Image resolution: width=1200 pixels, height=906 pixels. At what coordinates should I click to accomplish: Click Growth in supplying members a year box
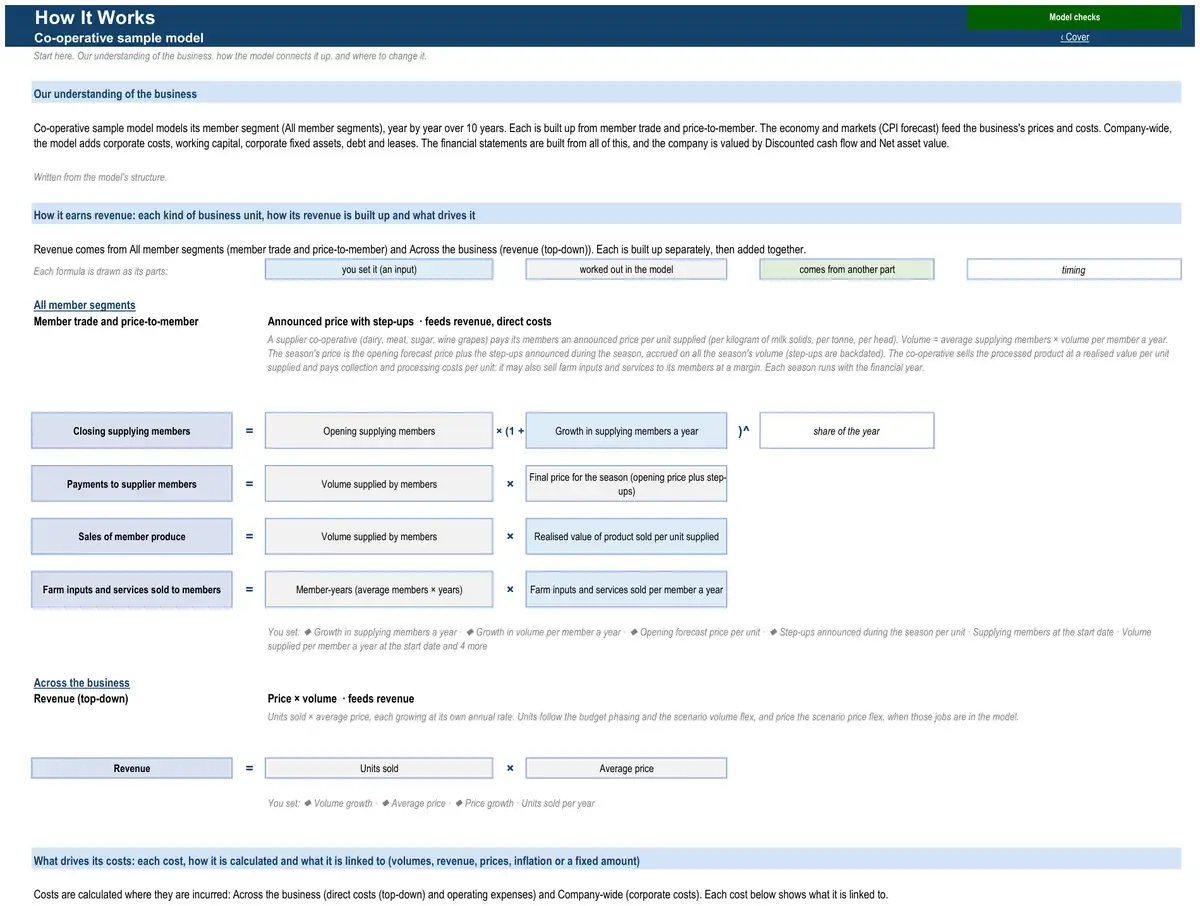coord(626,431)
